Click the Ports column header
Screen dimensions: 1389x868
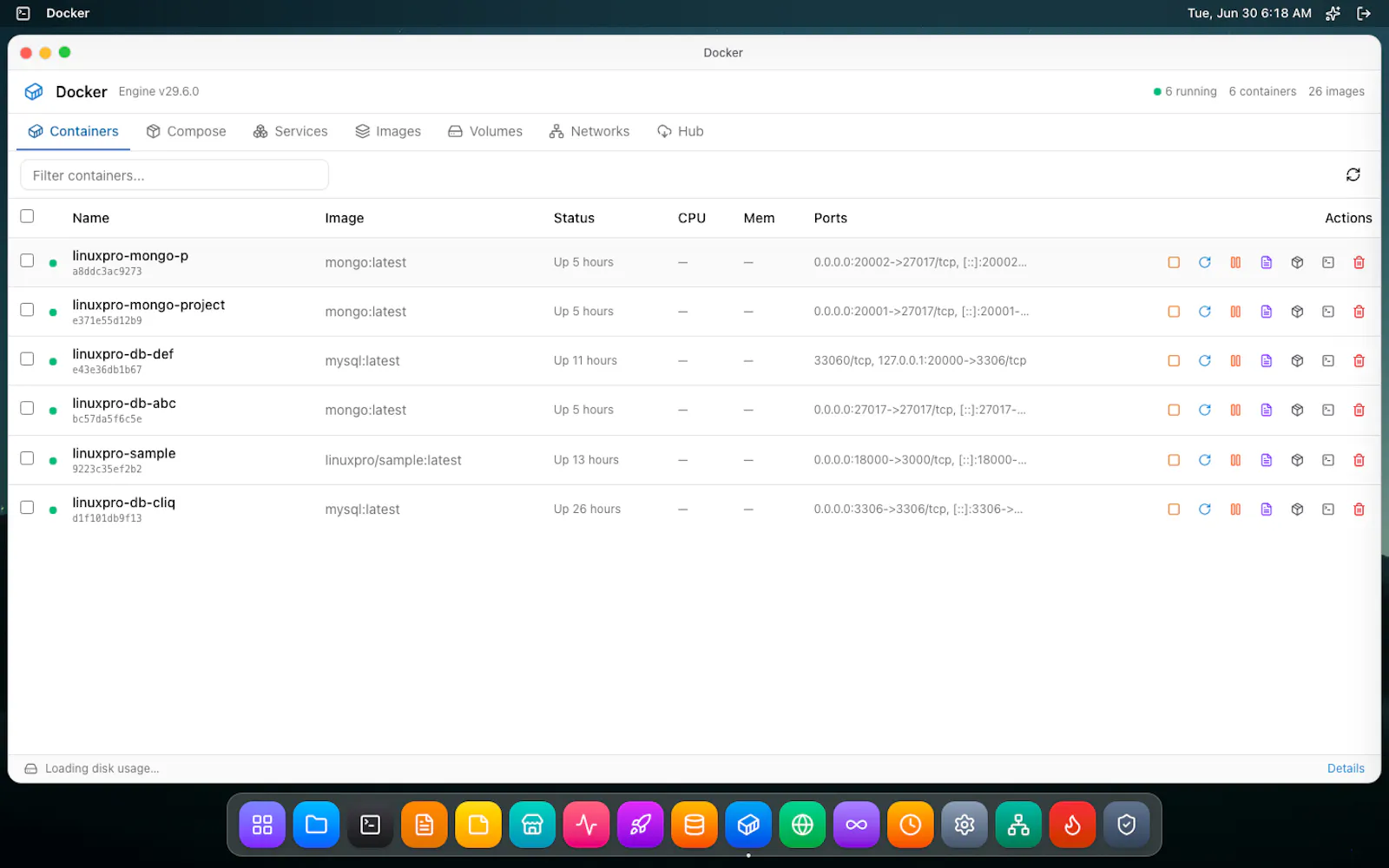click(831, 218)
